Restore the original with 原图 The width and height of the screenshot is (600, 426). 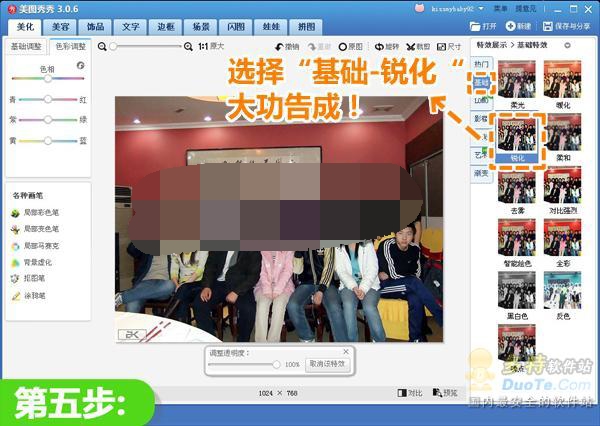(351, 47)
